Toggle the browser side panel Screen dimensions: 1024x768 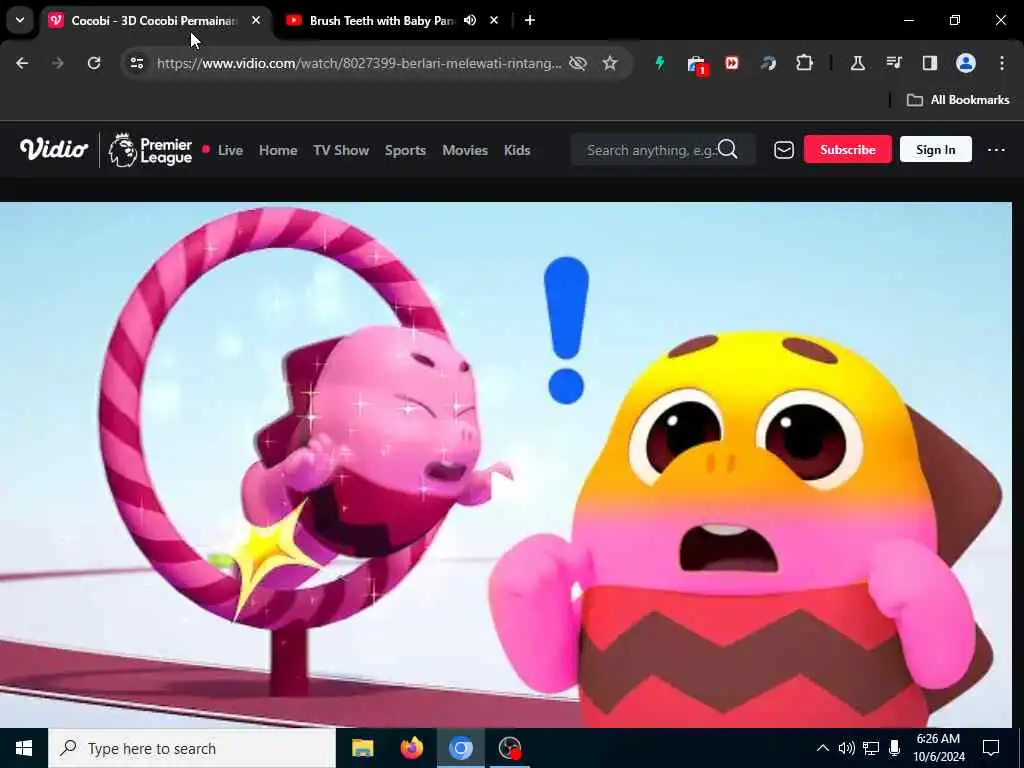pos(930,63)
